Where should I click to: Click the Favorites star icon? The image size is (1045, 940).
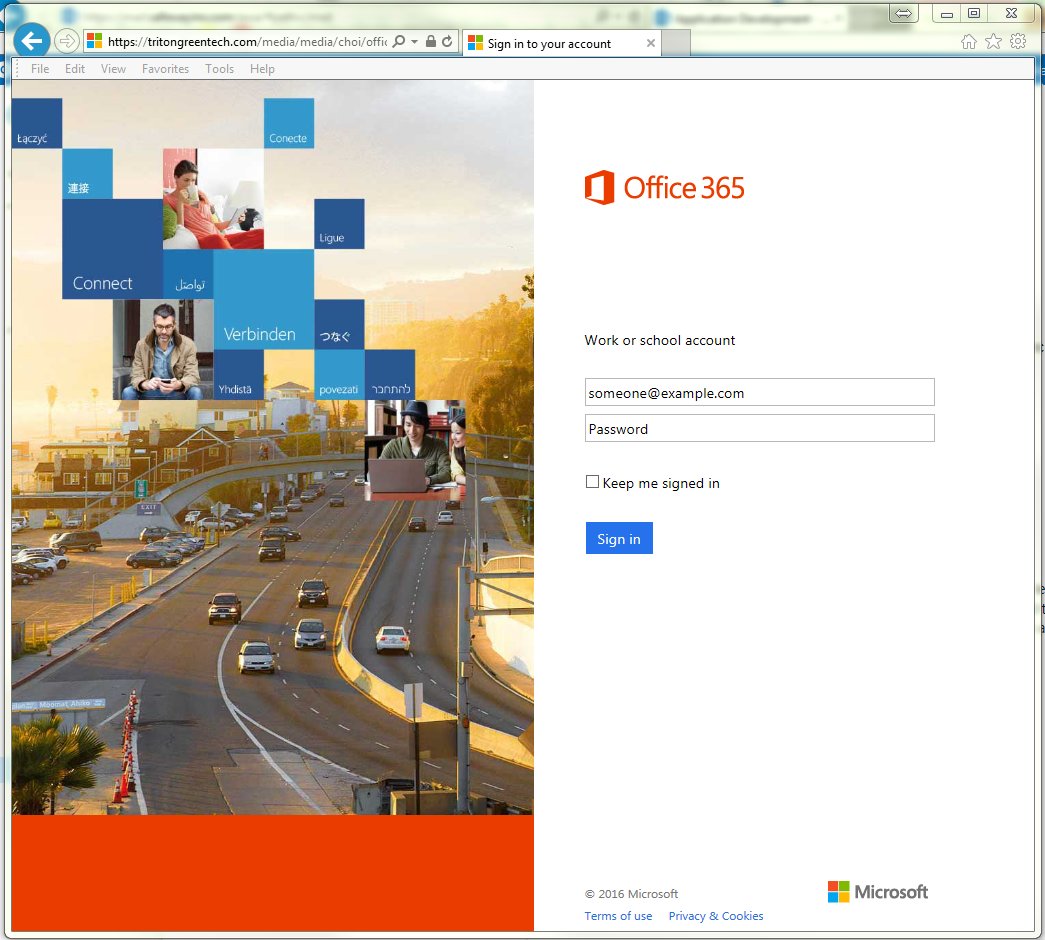(993, 42)
